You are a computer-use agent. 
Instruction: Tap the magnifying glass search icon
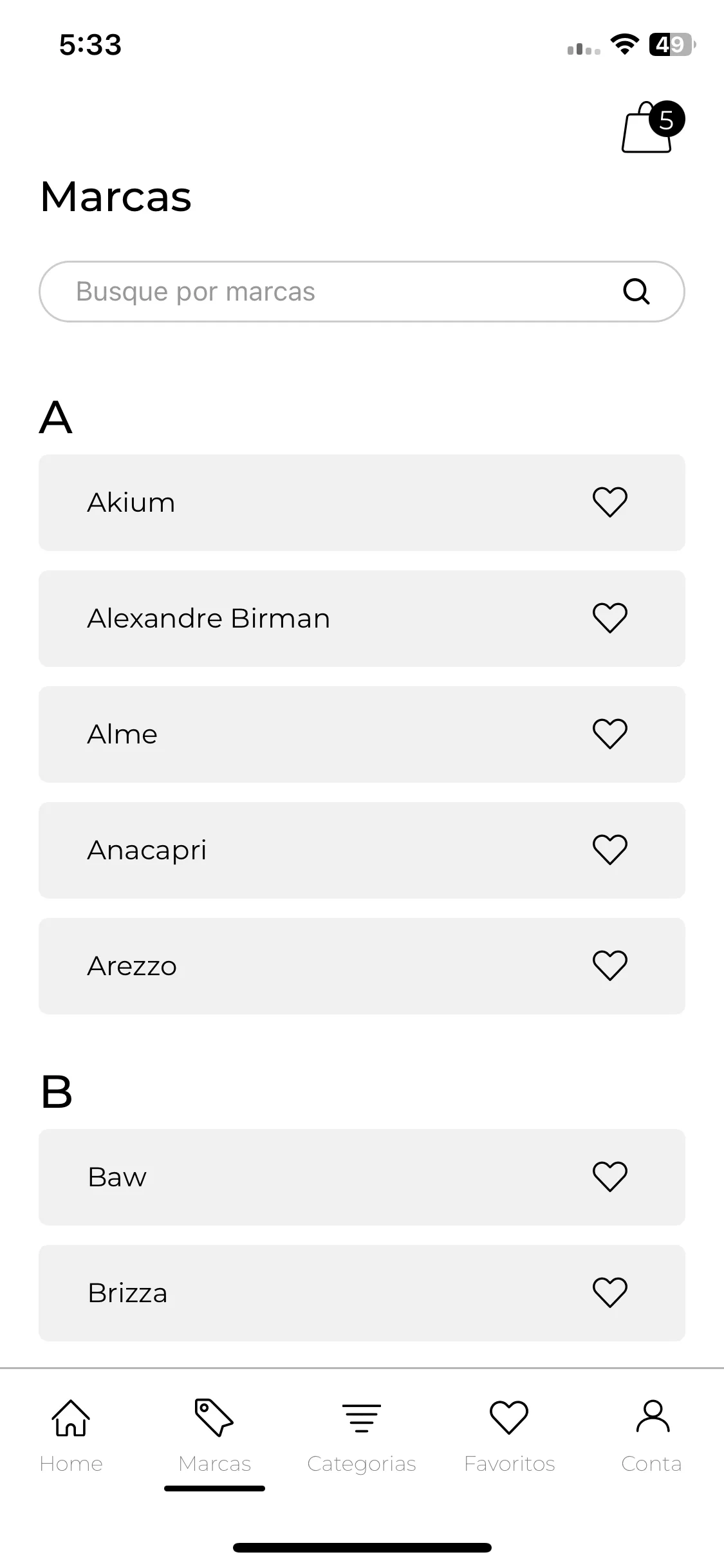(x=636, y=292)
